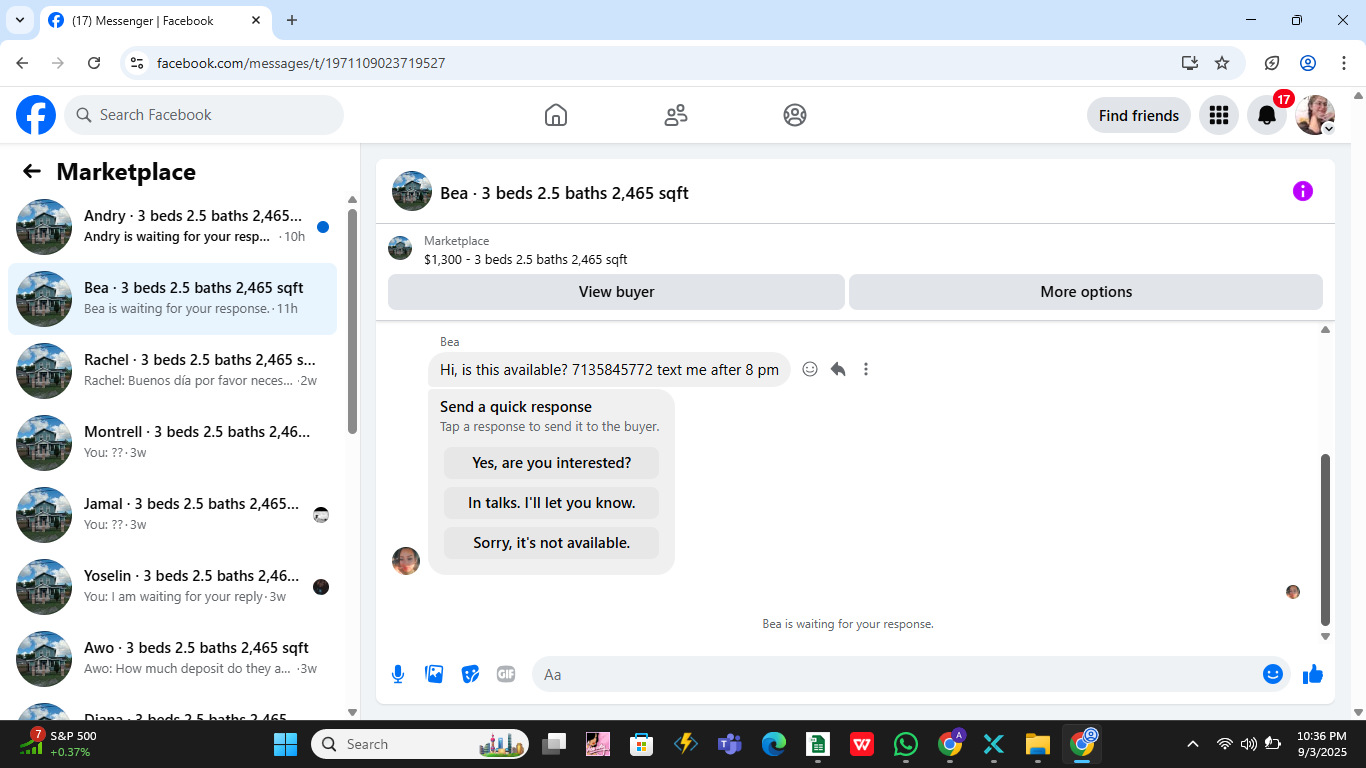Open File Explorer from the taskbar
Viewport: 1366px width, 768px height.
[x=1037, y=744]
